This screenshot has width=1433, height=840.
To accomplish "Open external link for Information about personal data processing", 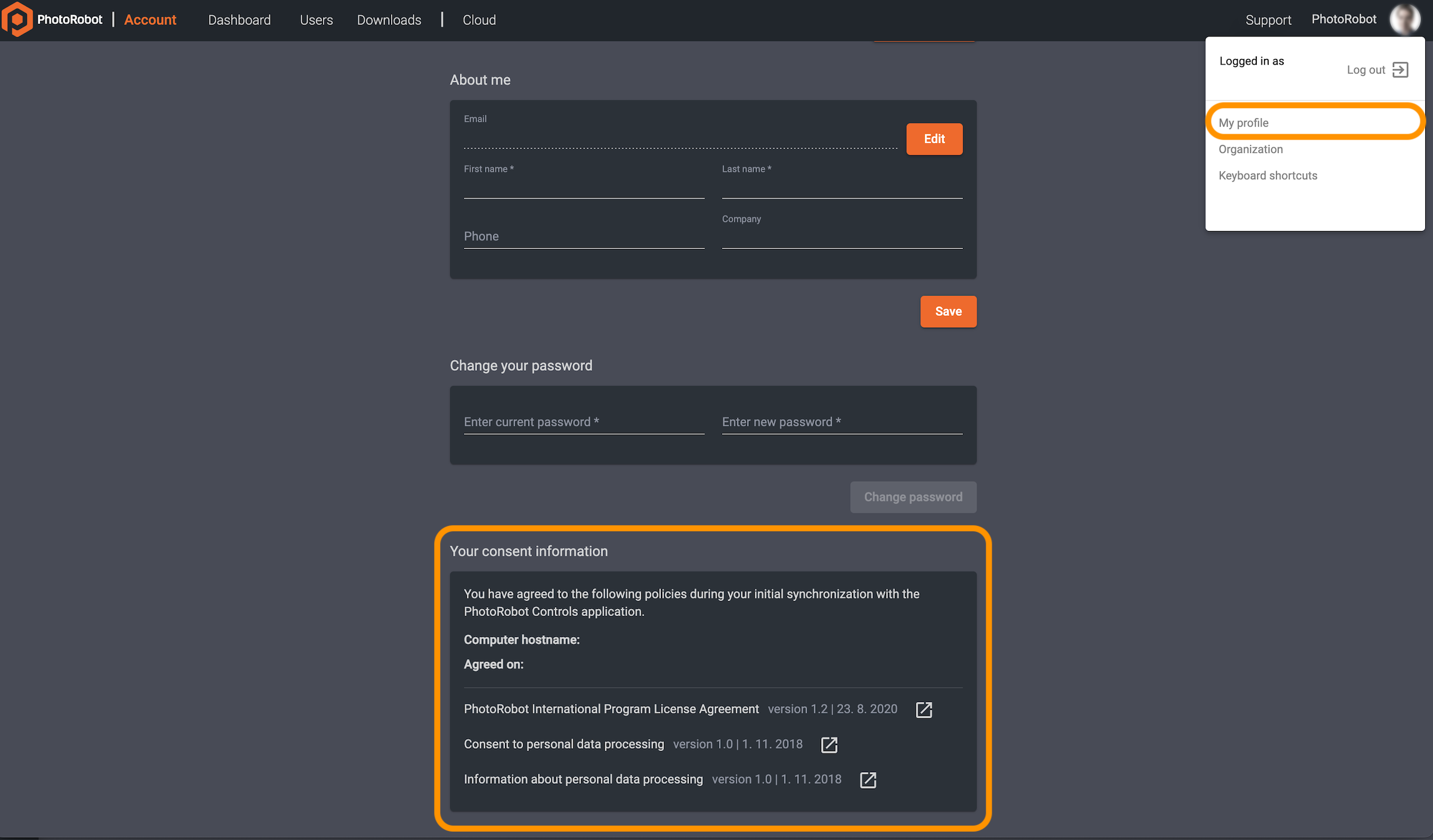I will (x=868, y=780).
